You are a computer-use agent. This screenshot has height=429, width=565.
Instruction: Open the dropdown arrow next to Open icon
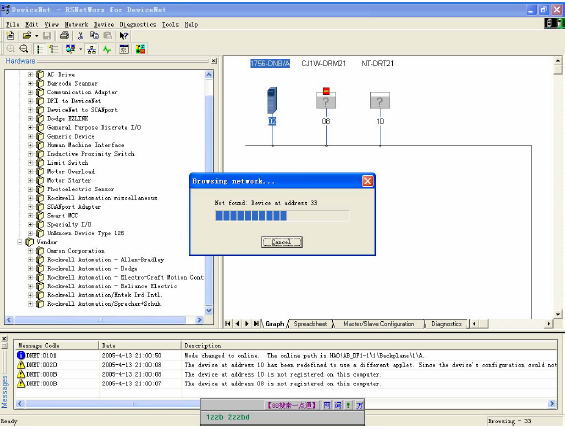36,36
